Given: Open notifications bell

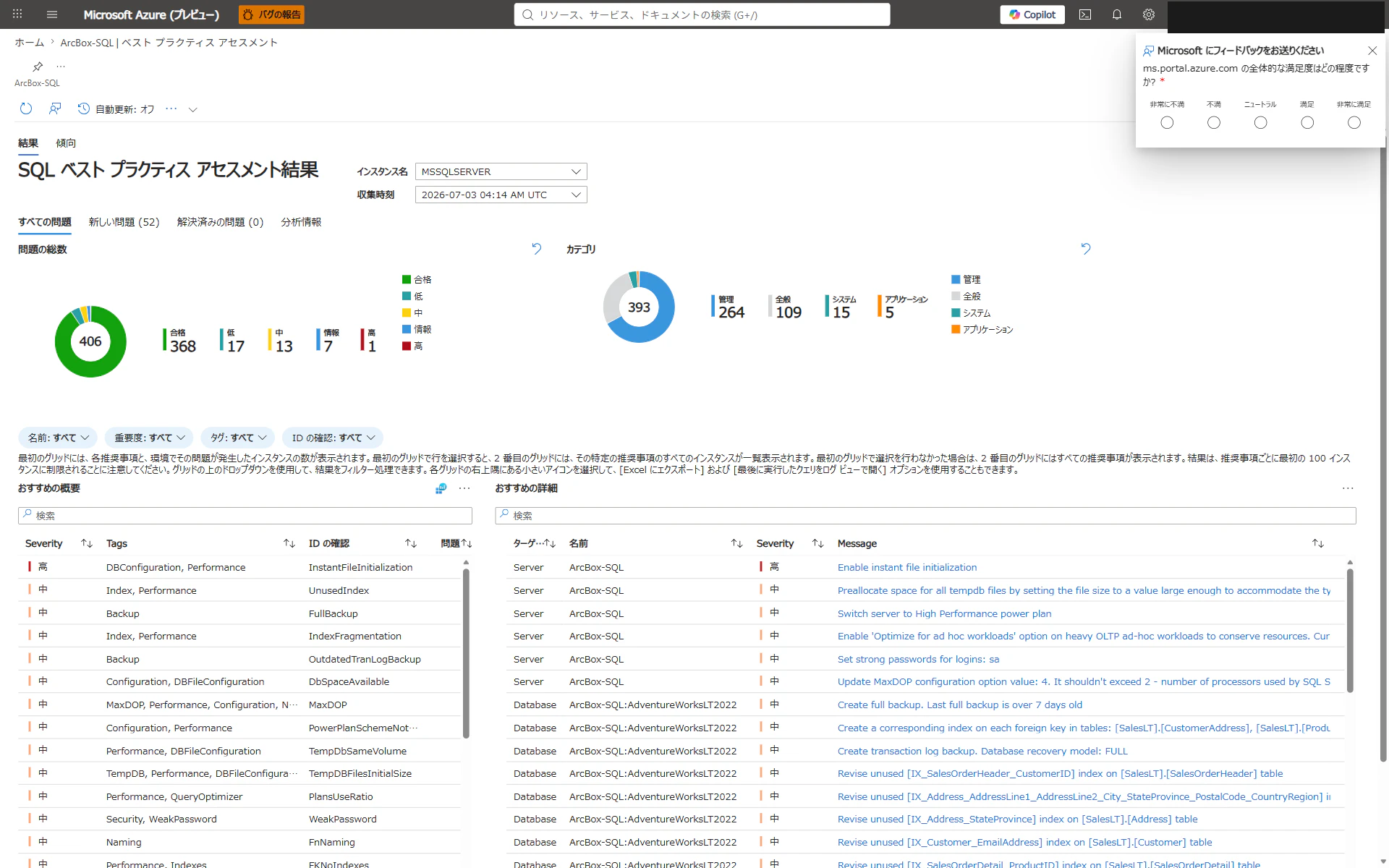Looking at the screenshot, I should 1117,14.
